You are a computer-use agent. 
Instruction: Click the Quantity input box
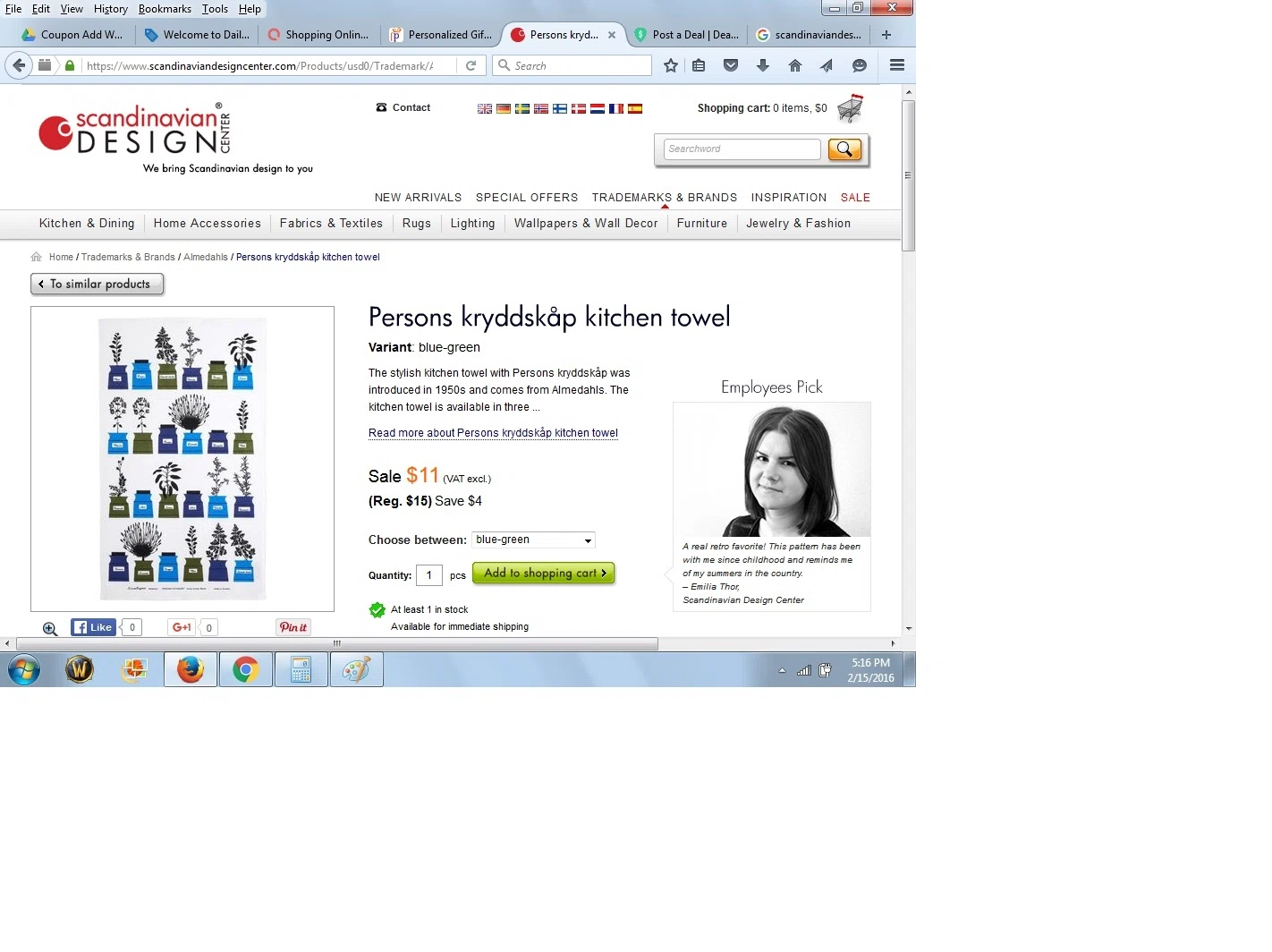(x=429, y=575)
